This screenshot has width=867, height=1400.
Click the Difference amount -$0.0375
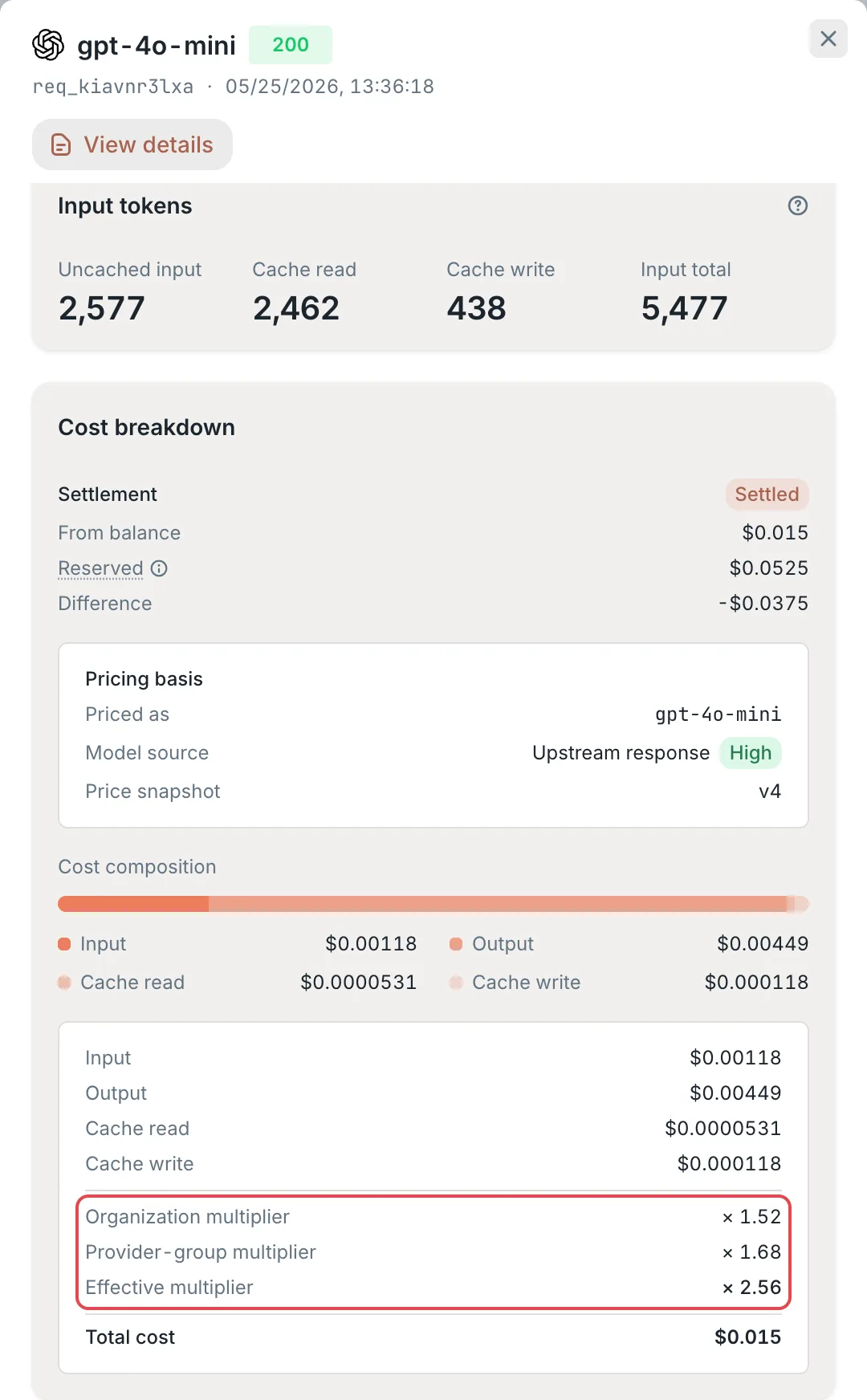click(763, 604)
